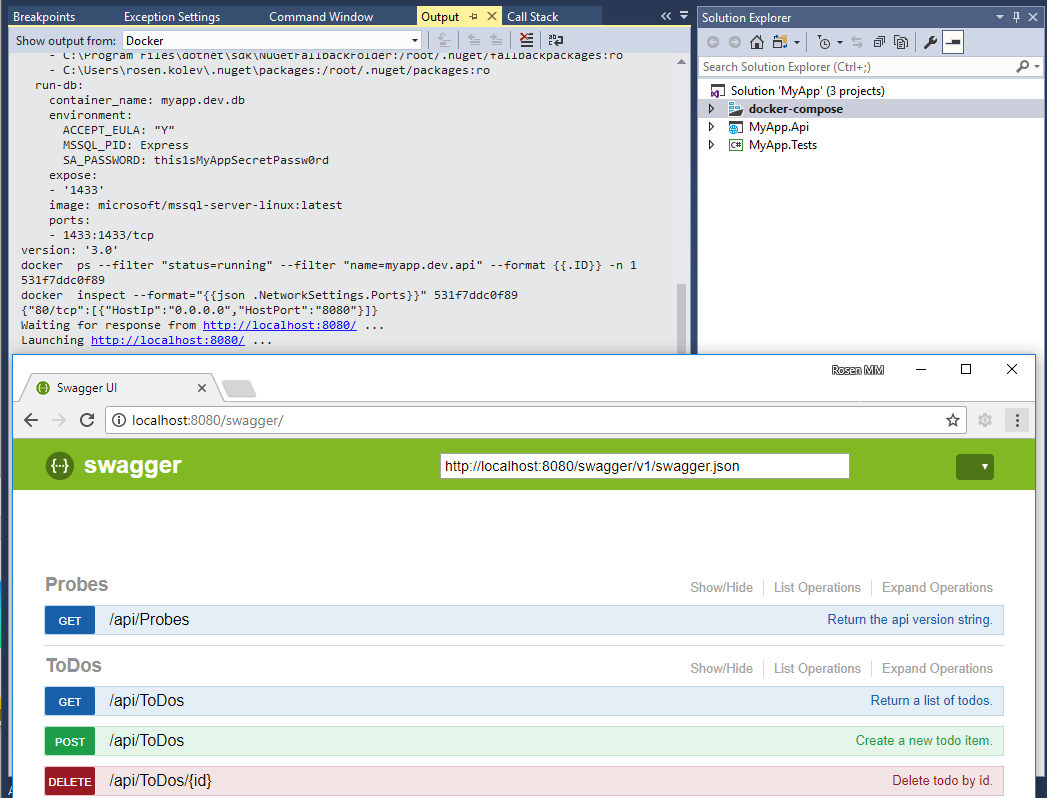The image size is (1047, 798).
Task: Clear all output in the Output window
Action: [527, 40]
